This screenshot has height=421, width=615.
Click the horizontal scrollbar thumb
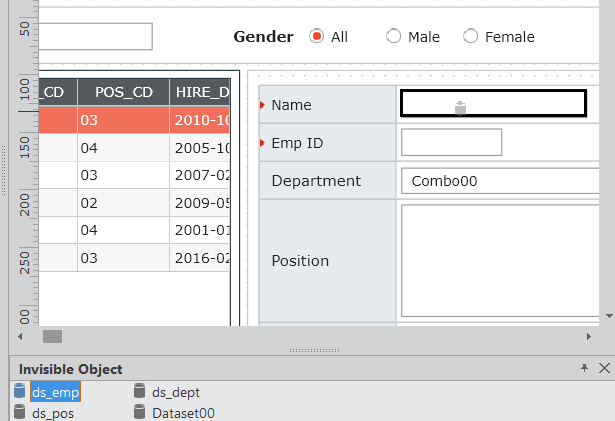coord(52,336)
